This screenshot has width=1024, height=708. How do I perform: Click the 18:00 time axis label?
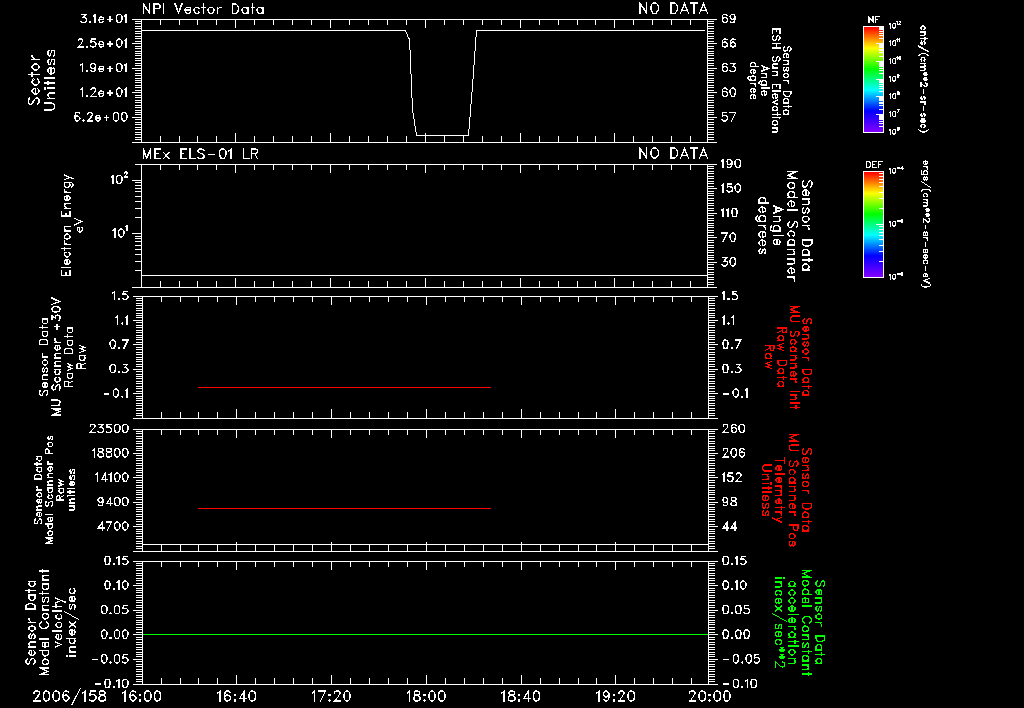(x=426, y=696)
